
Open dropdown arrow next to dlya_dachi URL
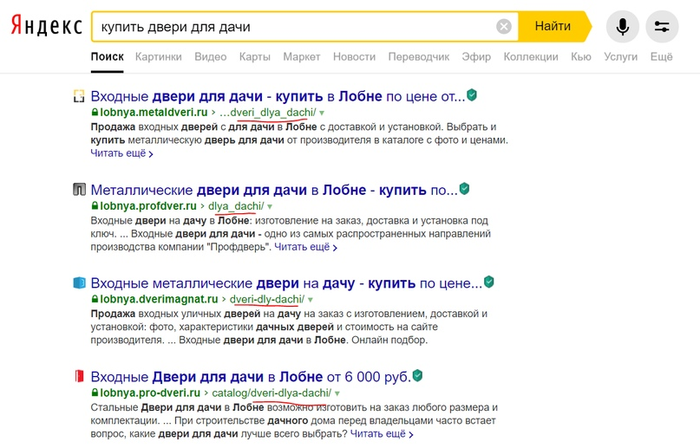point(269,206)
